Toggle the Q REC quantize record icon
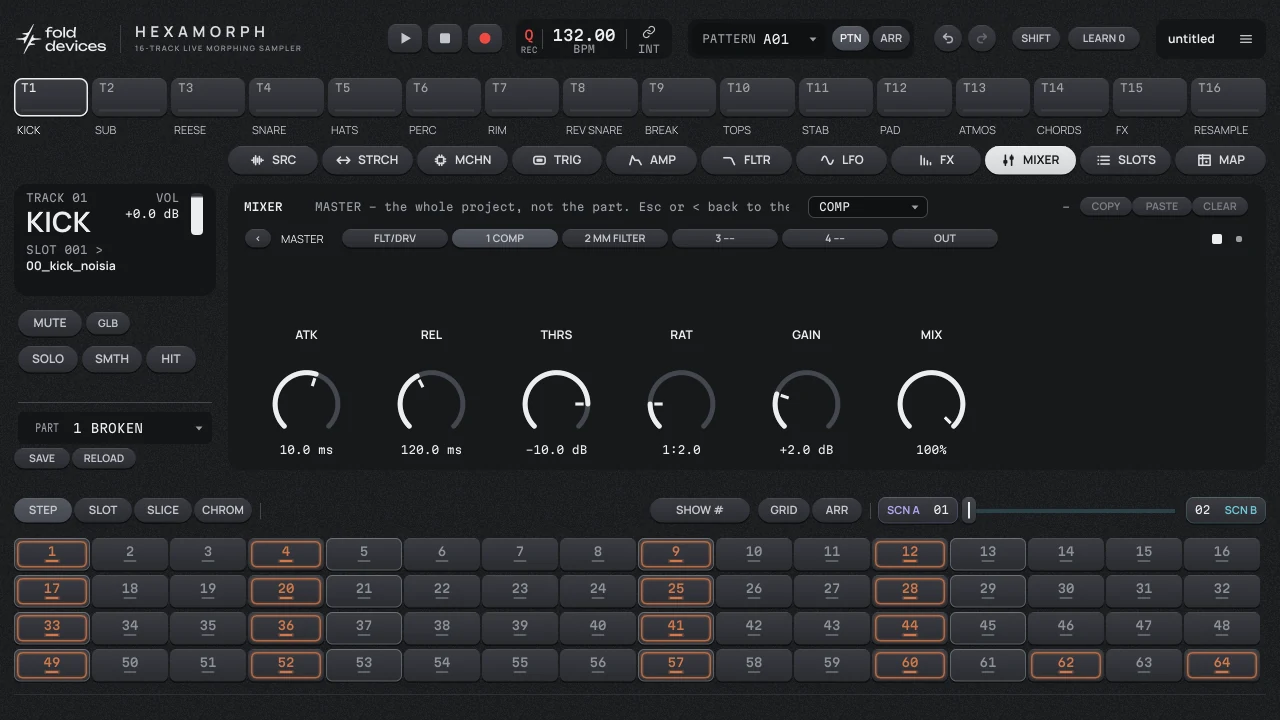 (x=529, y=40)
